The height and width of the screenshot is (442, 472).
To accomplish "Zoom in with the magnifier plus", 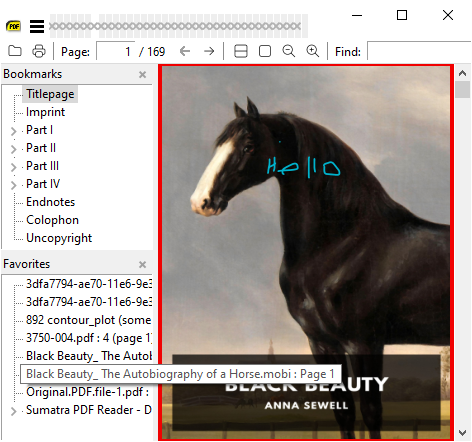I will point(313,51).
